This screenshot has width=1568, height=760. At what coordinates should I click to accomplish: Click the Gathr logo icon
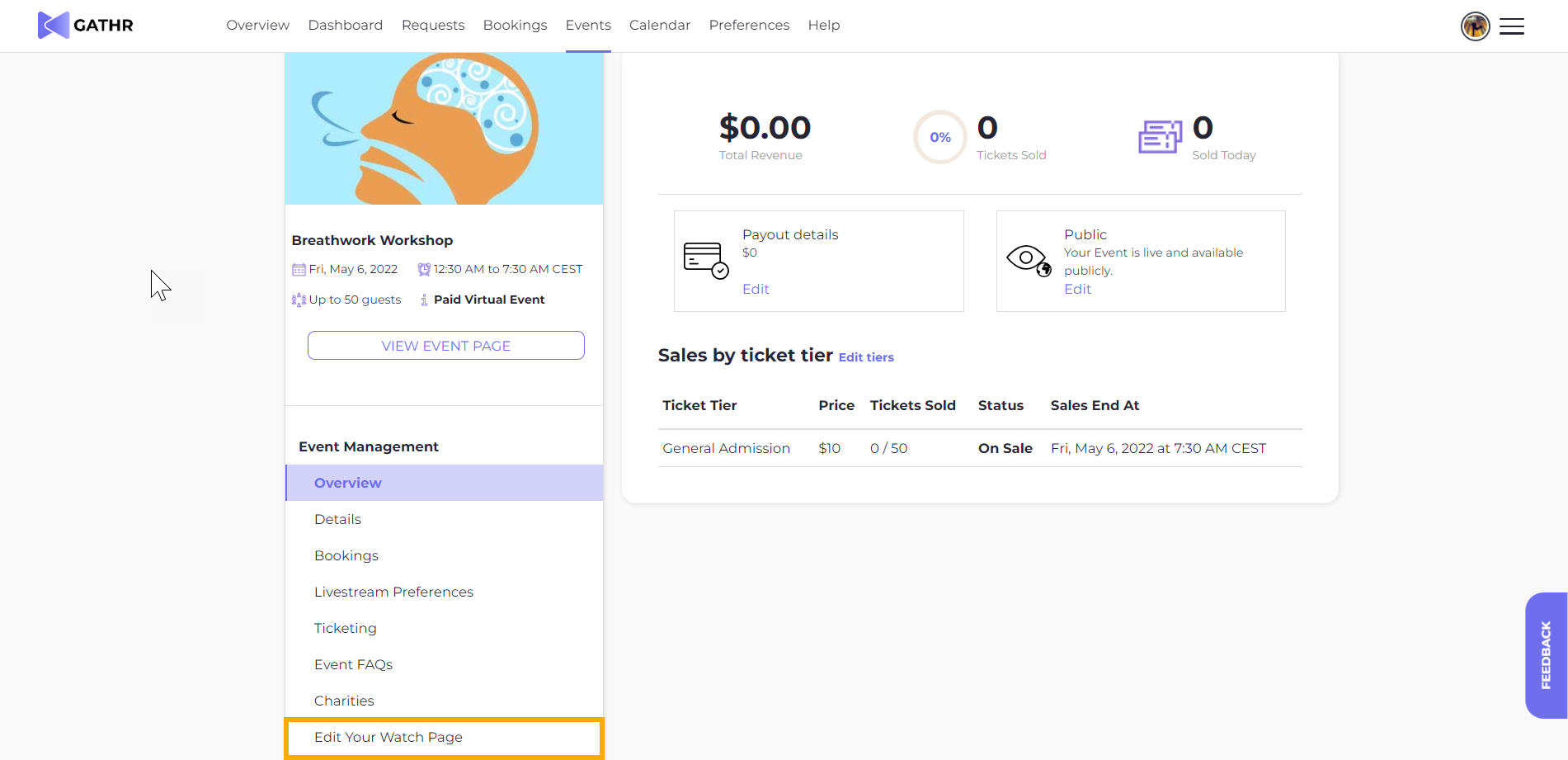click(x=53, y=26)
